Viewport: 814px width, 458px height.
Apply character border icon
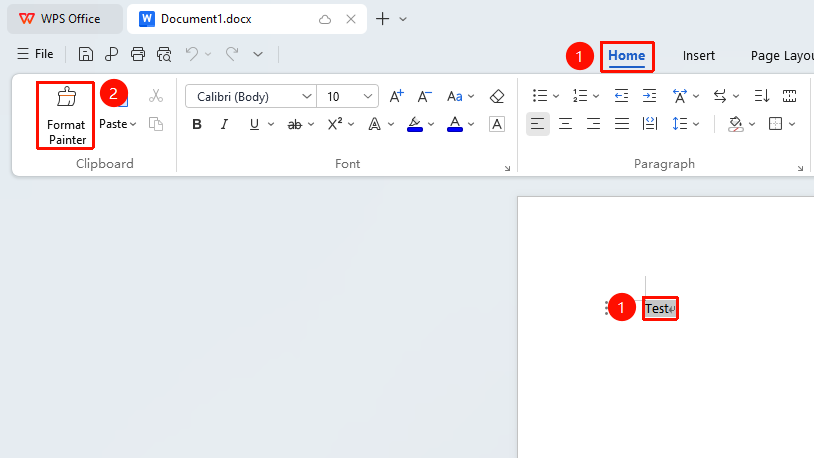click(497, 124)
